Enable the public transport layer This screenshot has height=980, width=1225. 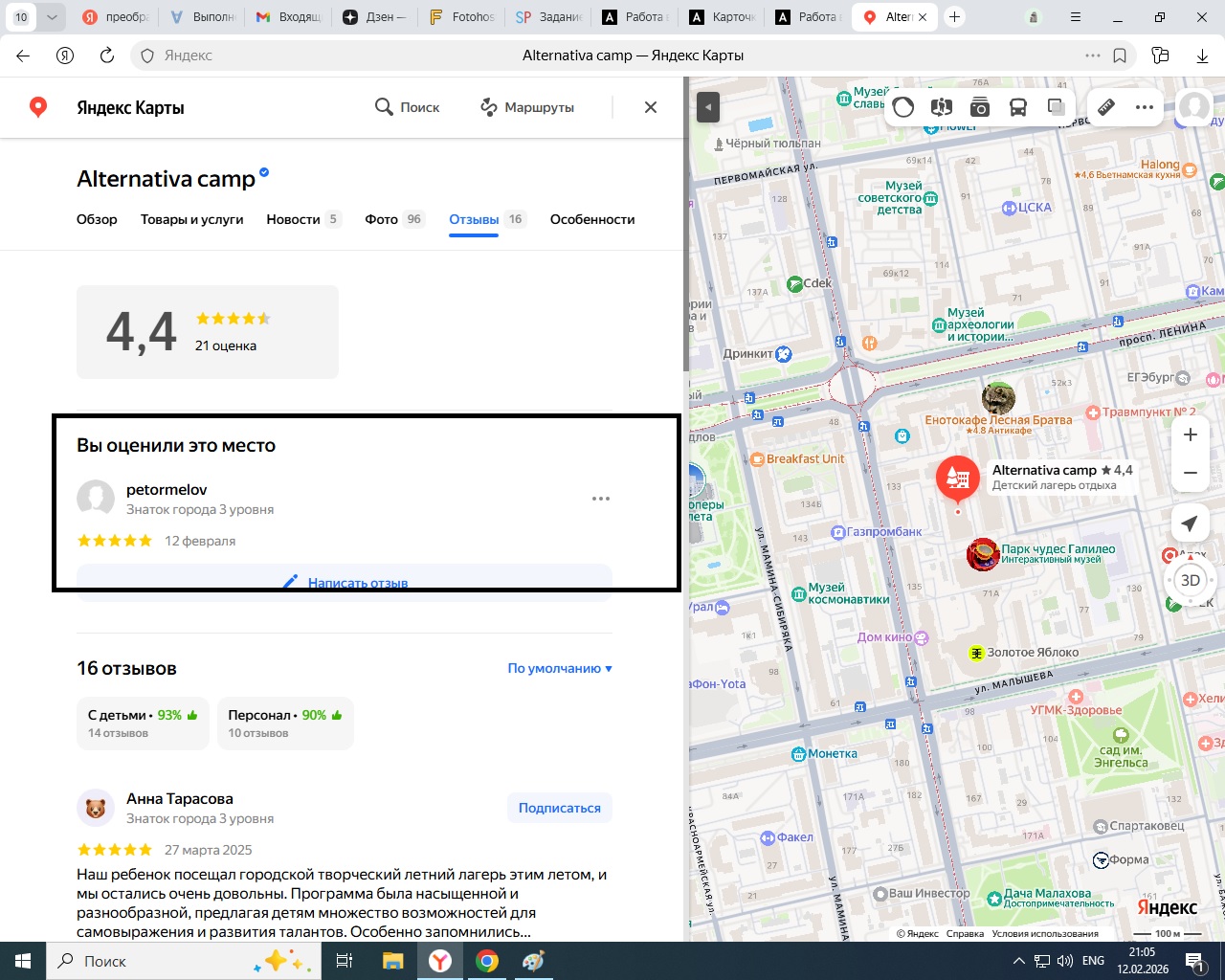(x=1018, y=107)
